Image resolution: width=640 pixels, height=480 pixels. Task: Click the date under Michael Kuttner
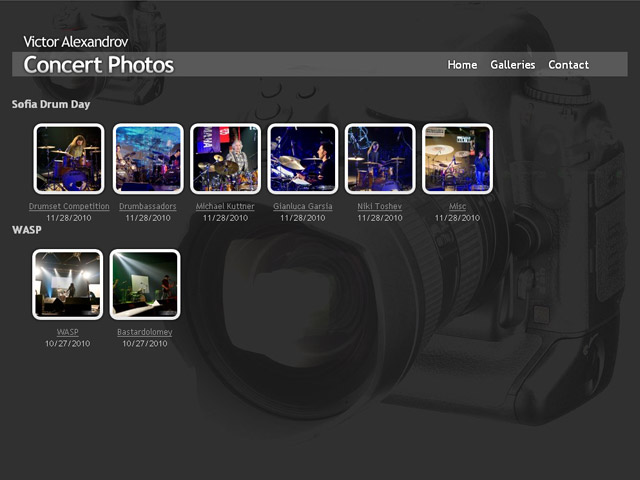pos(225,218)
